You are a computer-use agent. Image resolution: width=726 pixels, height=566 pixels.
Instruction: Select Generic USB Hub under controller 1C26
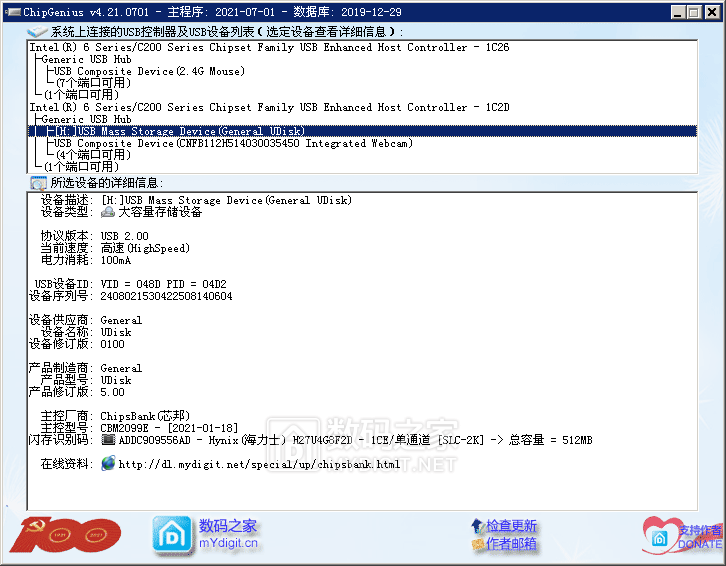(86, 59)
